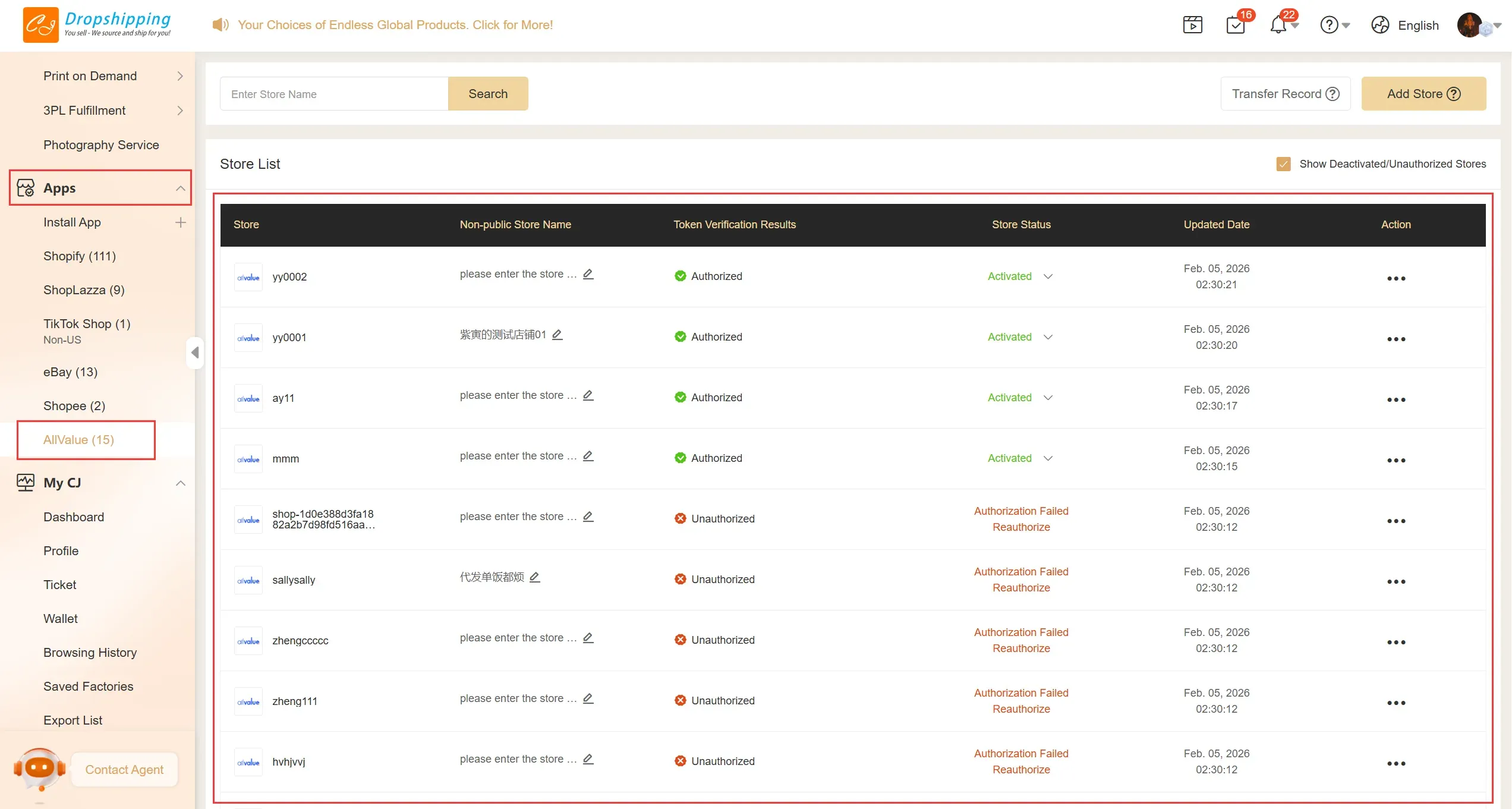Screen dimensions: 1512x809
Task: Click Reauthorize link for zheng111 store
Action: coord(1020,709)
